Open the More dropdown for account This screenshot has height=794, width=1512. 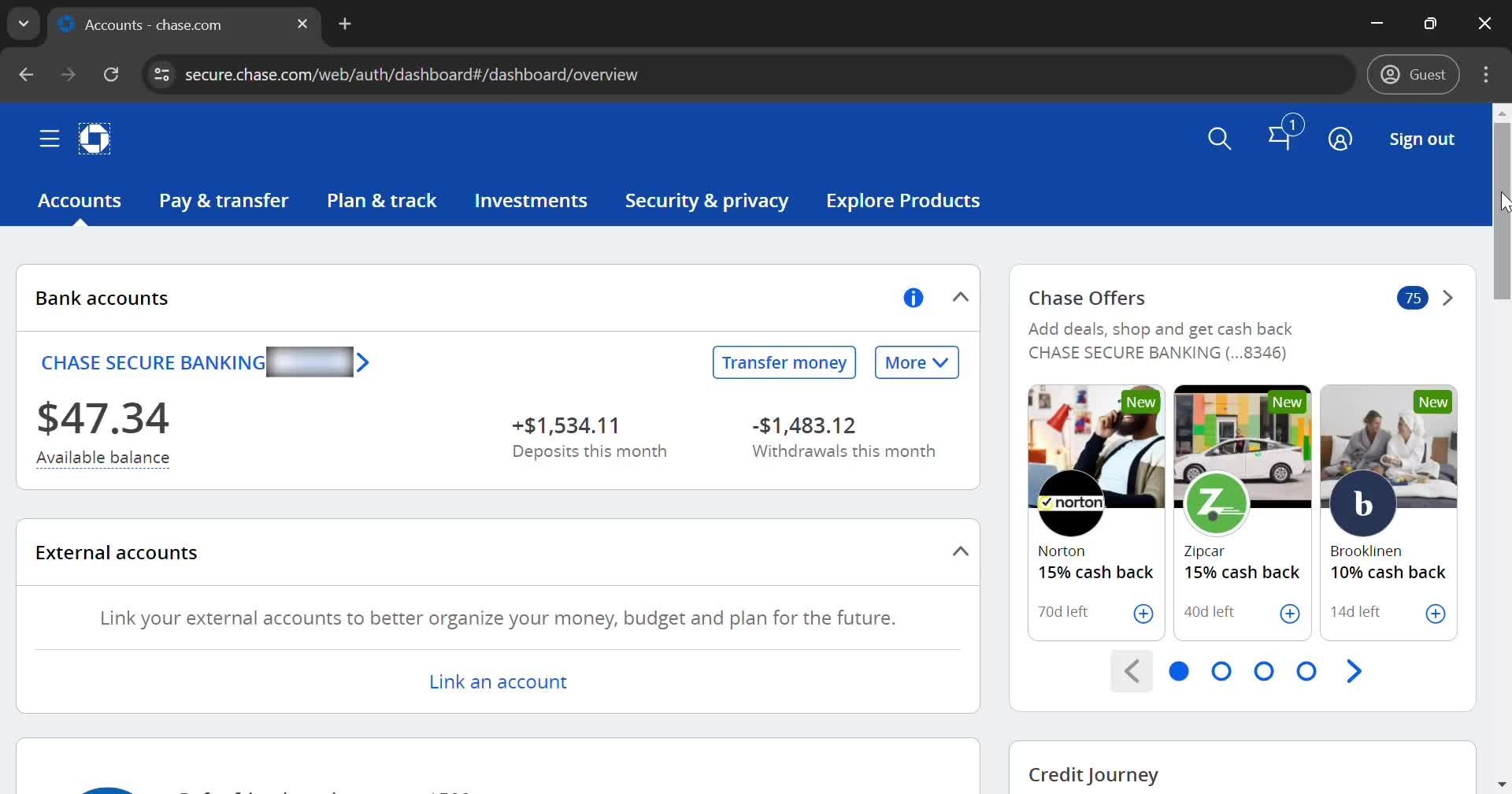916,362
